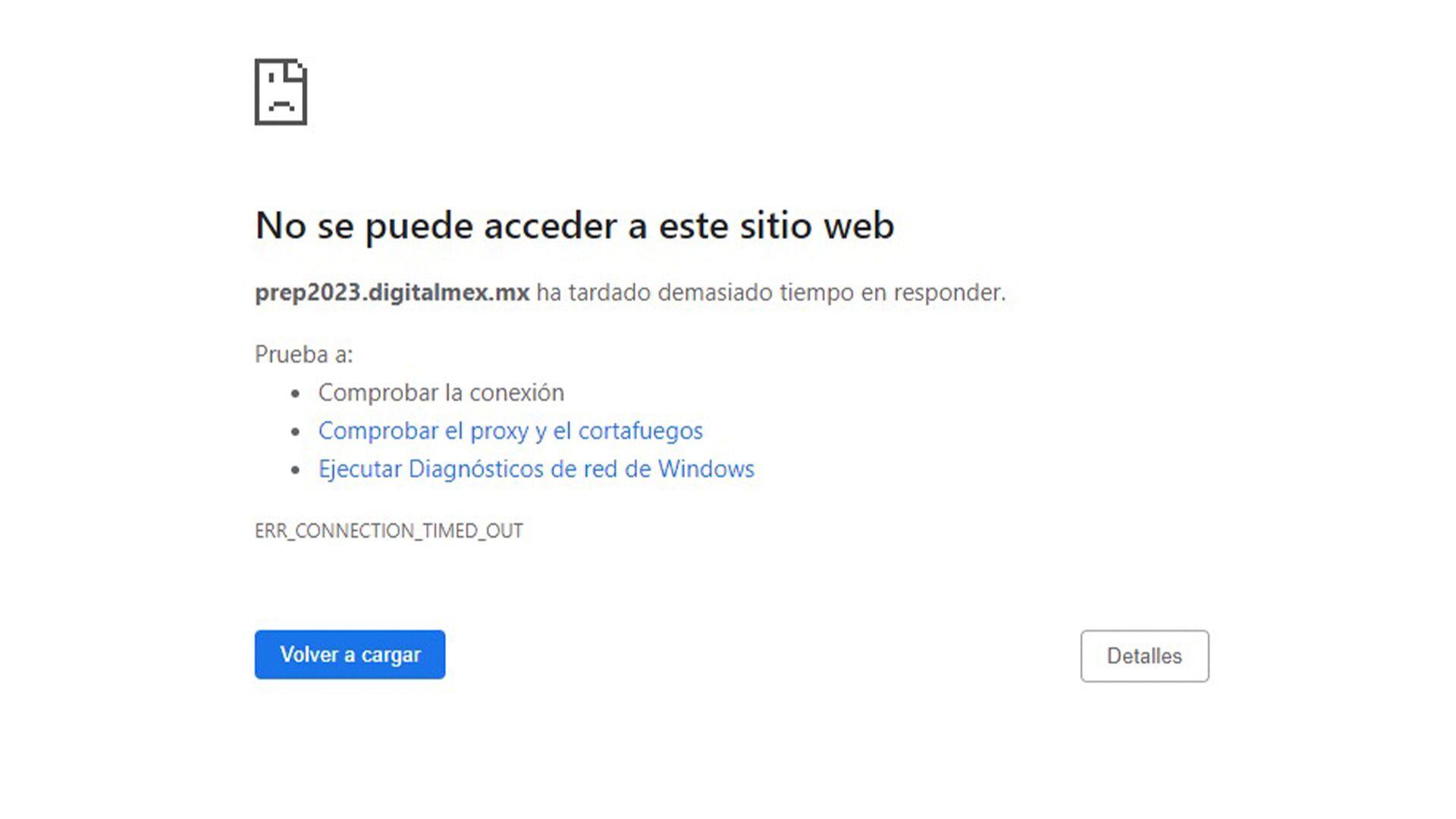The image size is (1456, 819).
Task: Click the word 'Ejecutar' in the diagnostics link
Action: click(x=359, y=469)
